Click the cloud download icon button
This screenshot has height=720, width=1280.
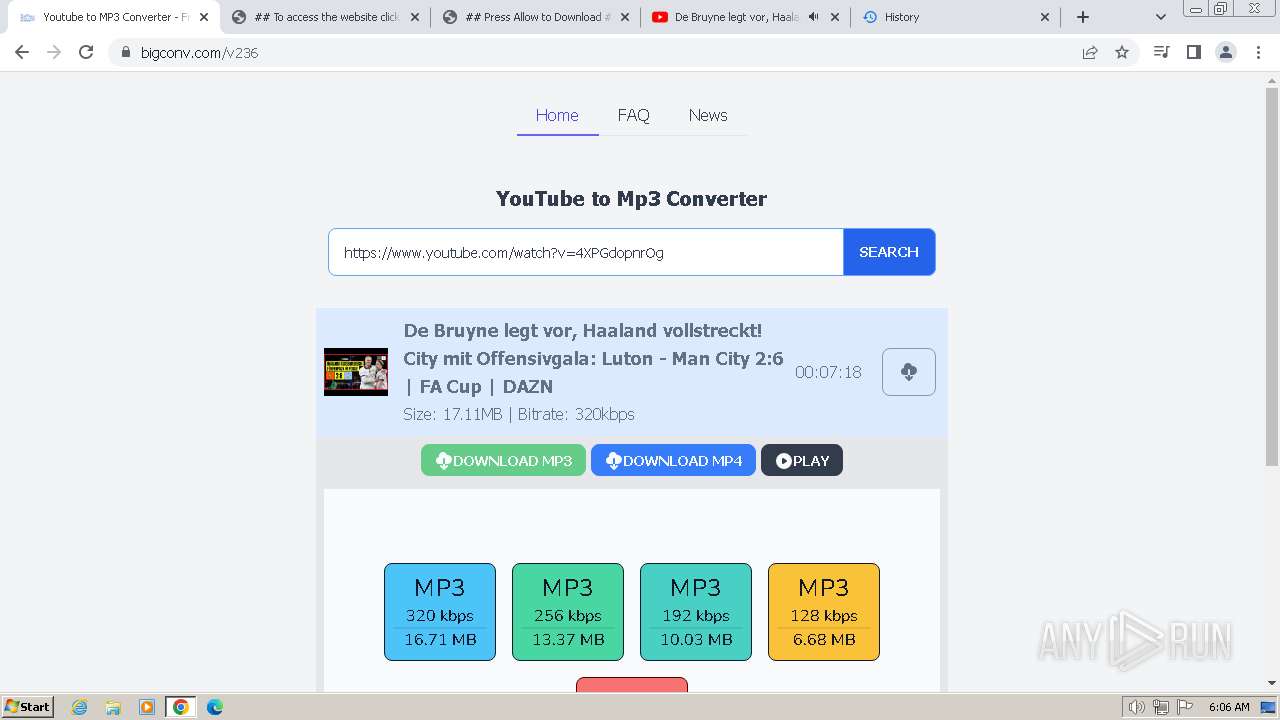(x=909, y=372)
